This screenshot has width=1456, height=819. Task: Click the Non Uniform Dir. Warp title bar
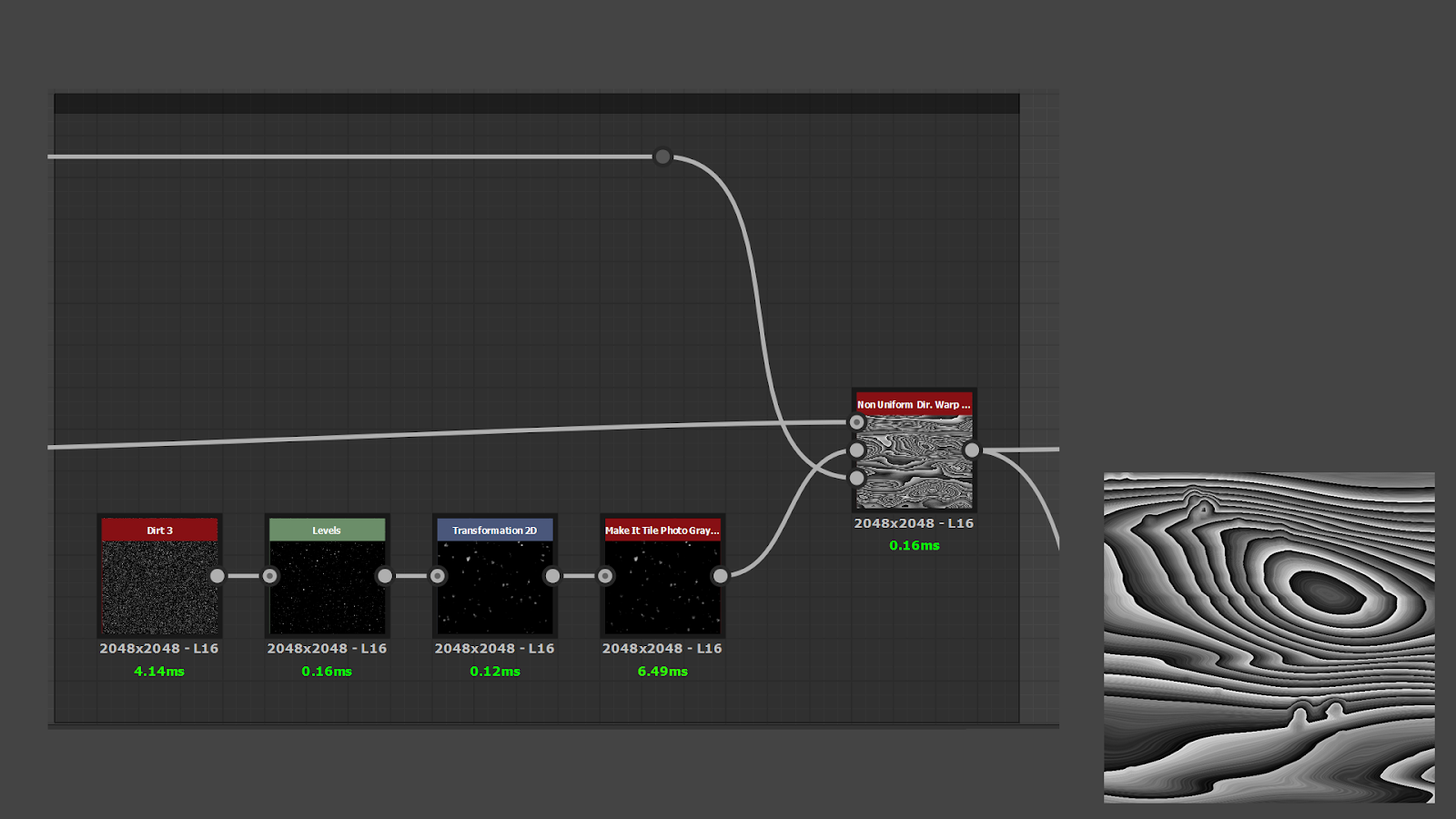(915, 404)
